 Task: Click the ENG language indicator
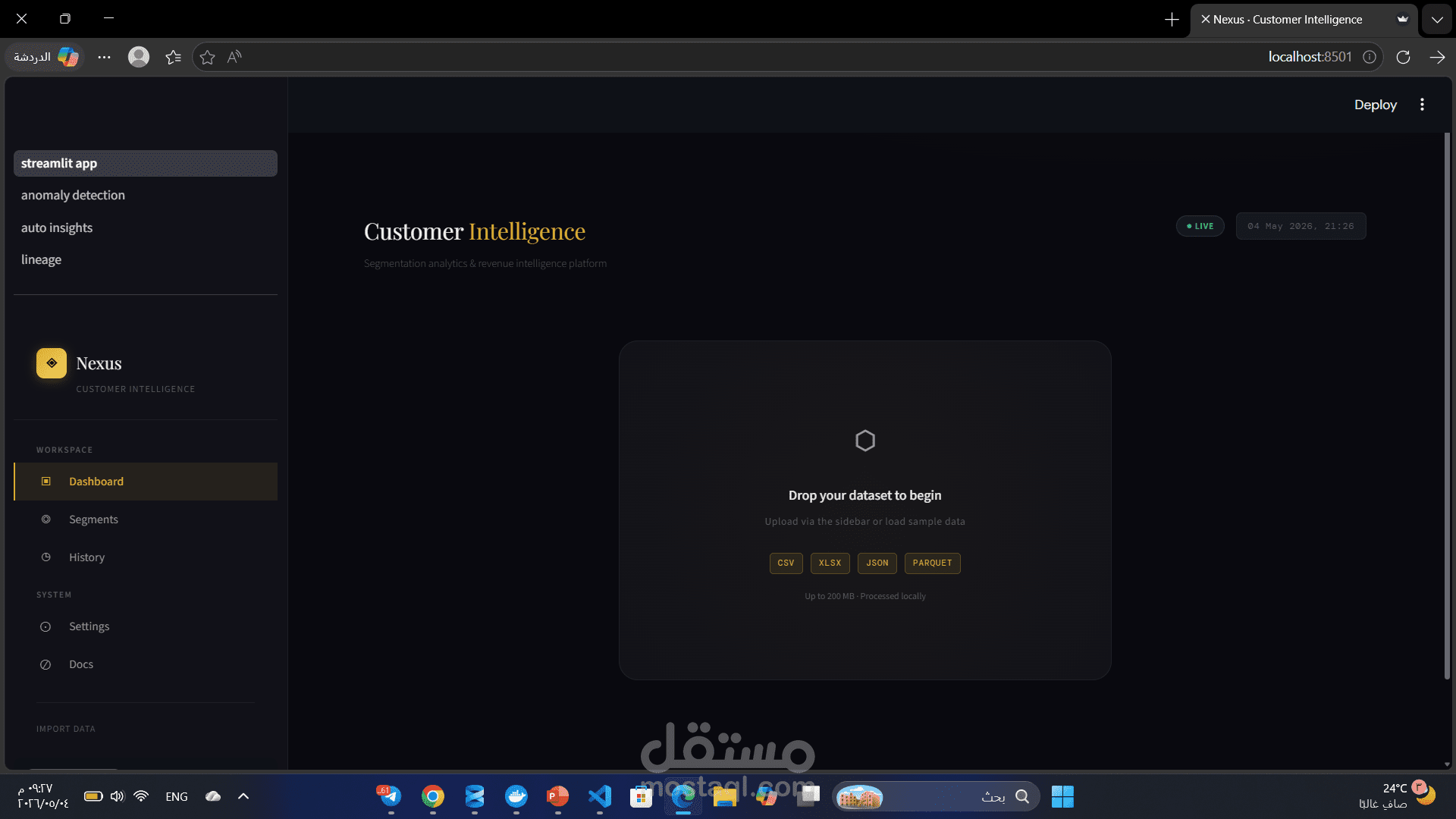(177, 796)
